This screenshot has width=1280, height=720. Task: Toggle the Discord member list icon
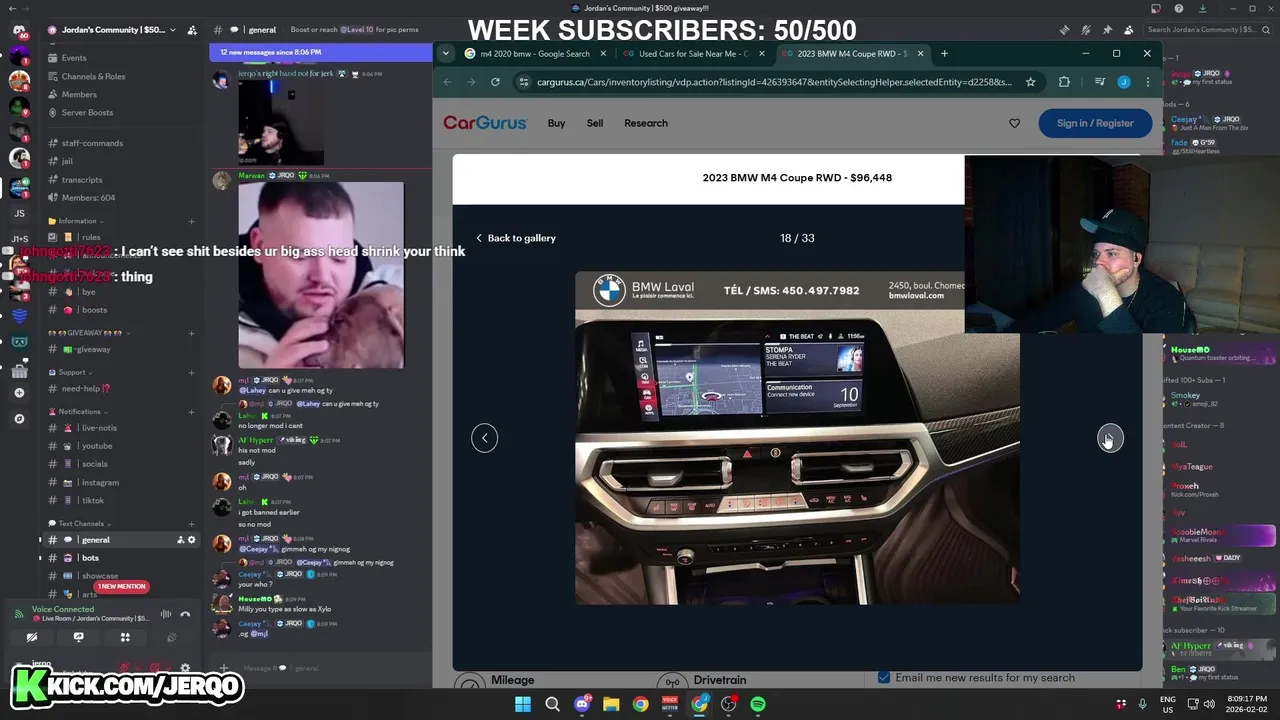(x=1128, y=30)
